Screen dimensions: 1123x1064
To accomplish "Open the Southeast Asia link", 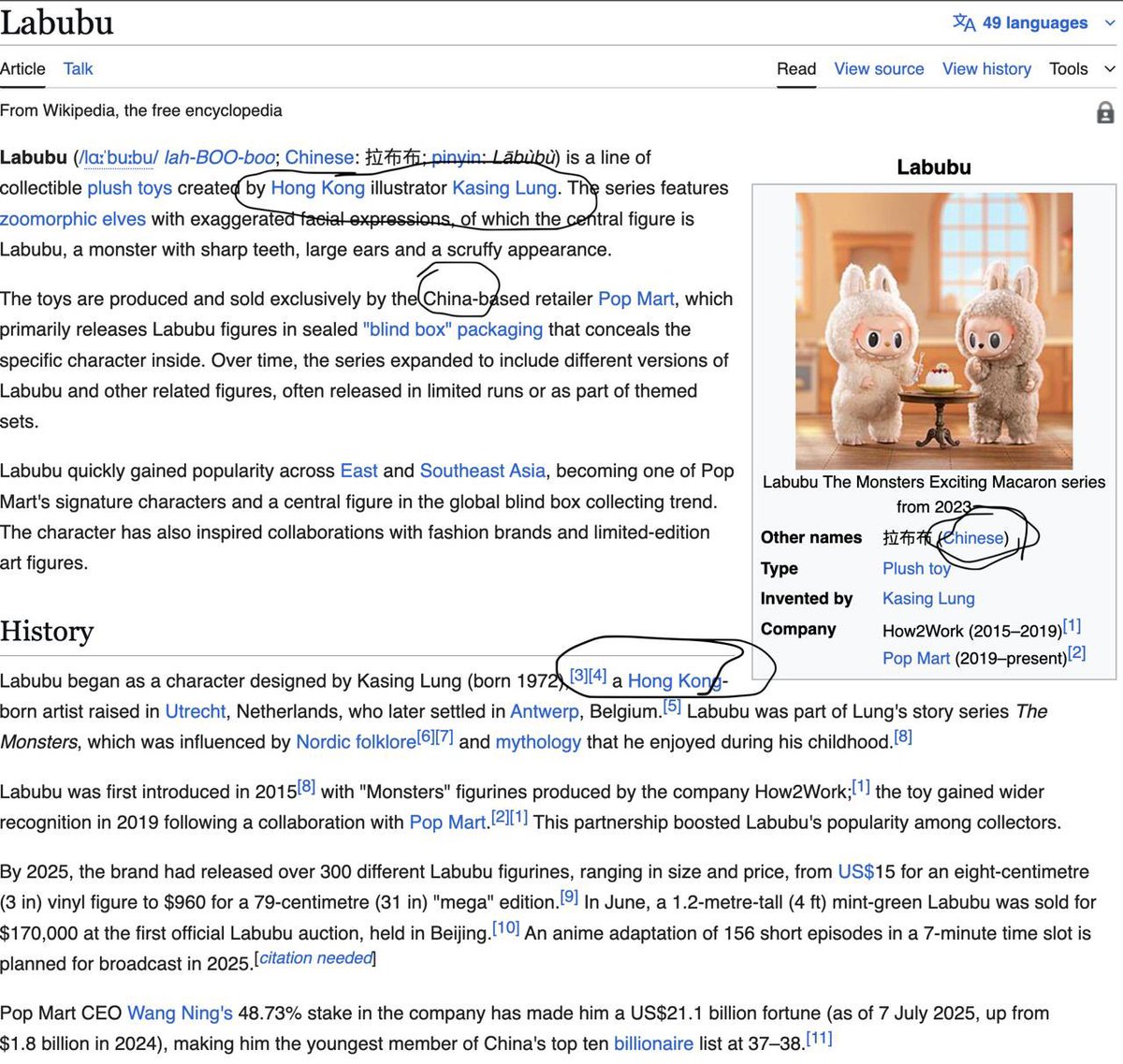I will pos(482,471).
